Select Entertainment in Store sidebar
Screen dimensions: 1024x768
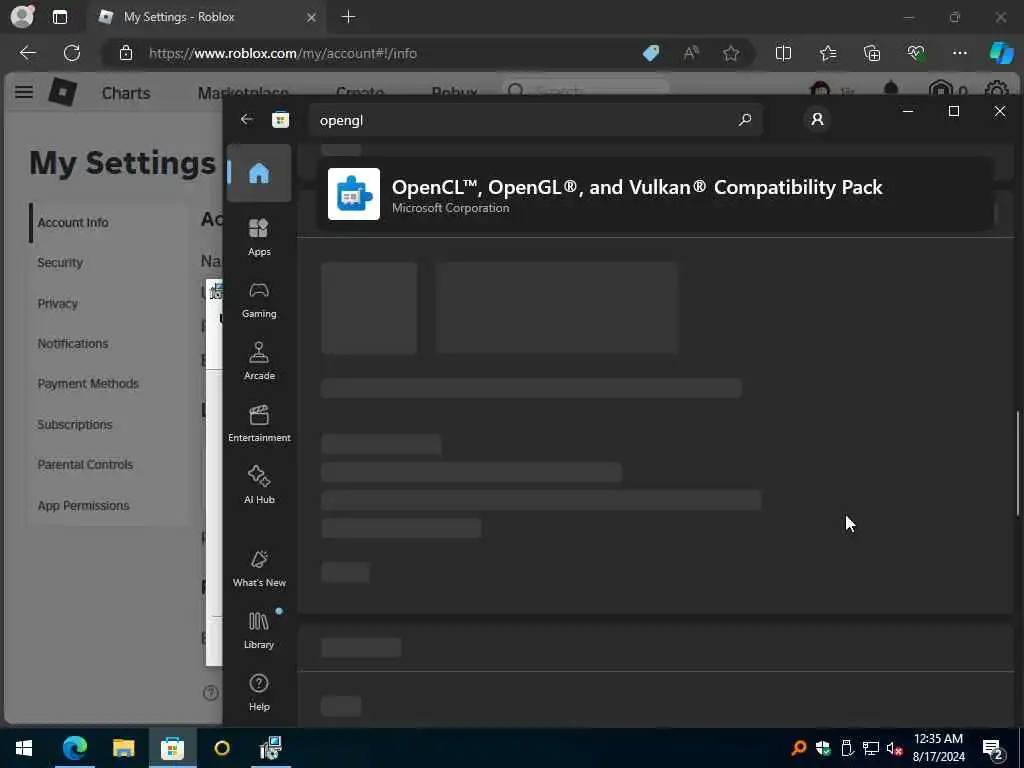point(259,423)
